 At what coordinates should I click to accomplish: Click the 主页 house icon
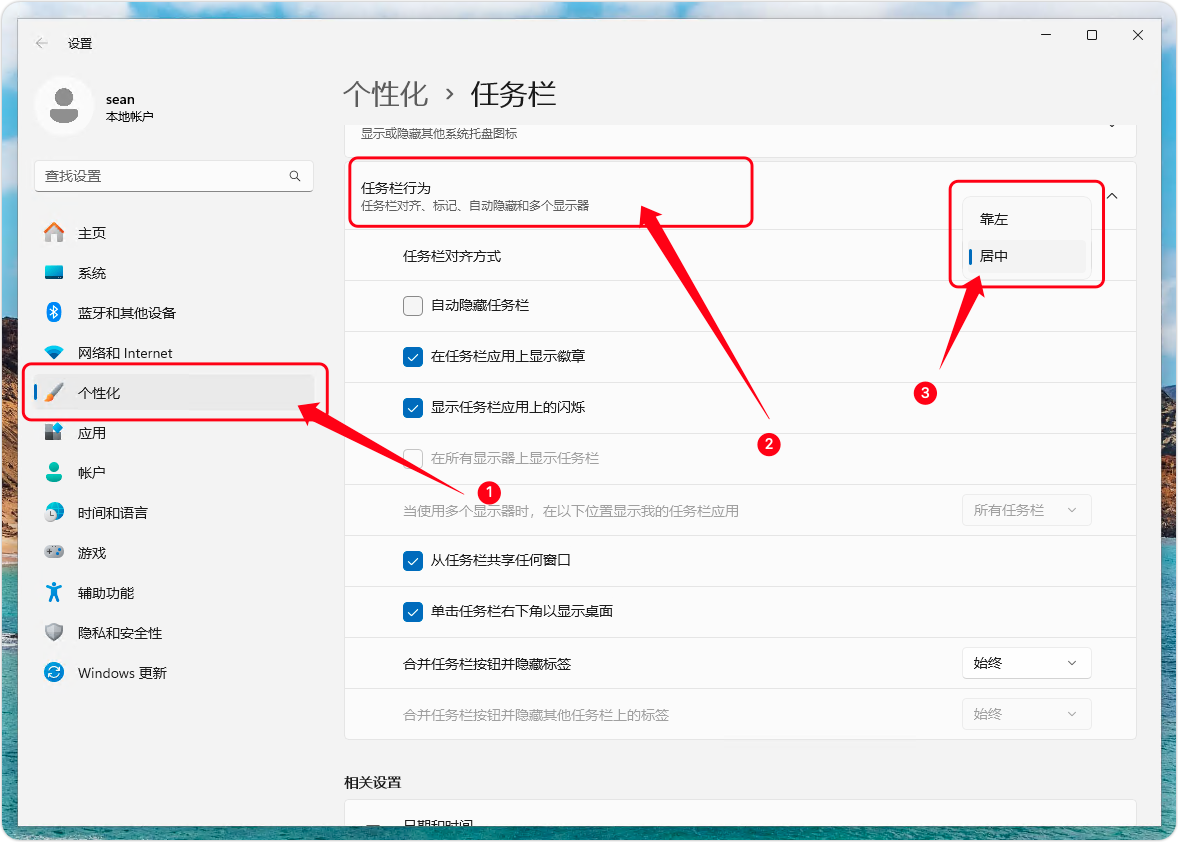(54, 233)
